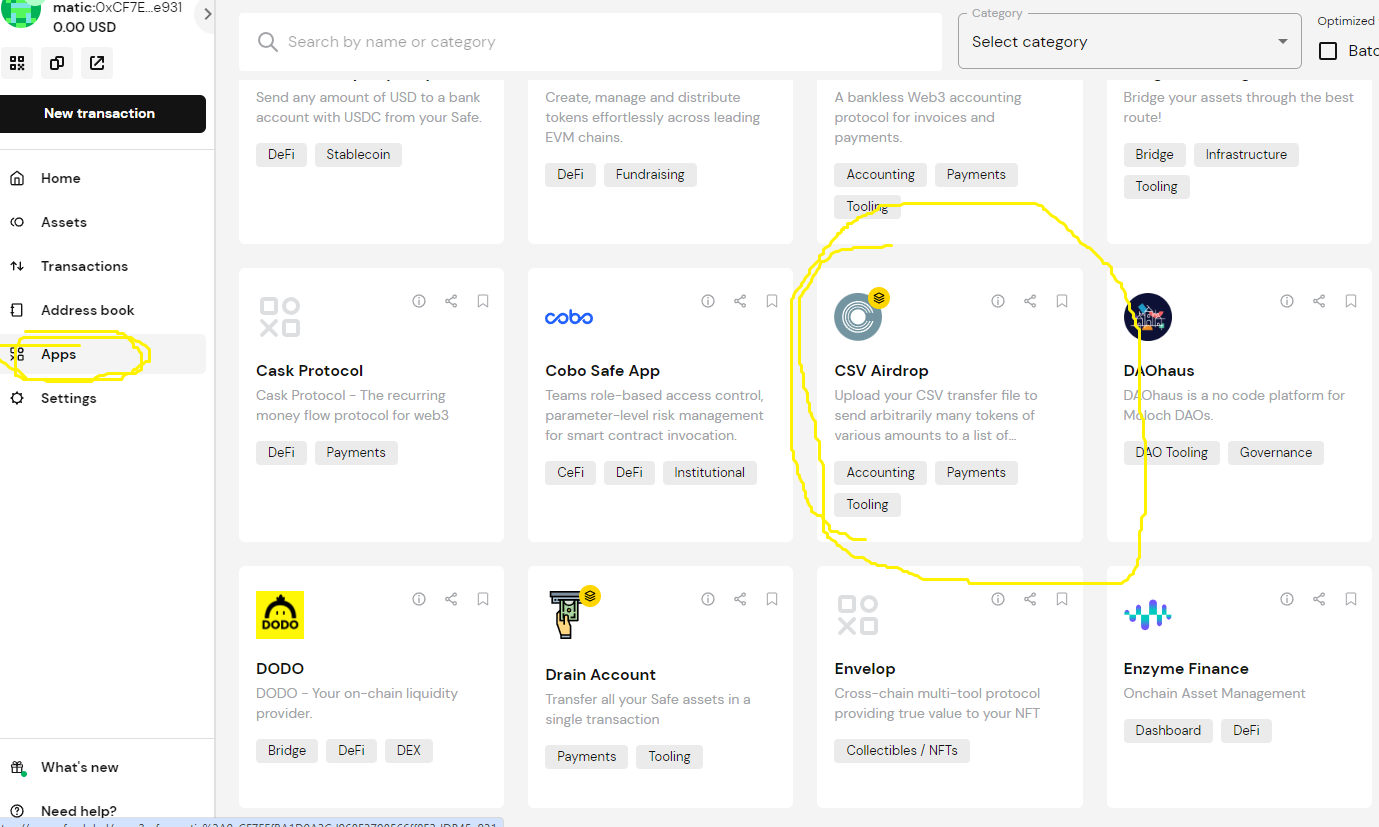View info for Enzyme Finance app
1379x827 pixels.
(x=1287, y=599)
